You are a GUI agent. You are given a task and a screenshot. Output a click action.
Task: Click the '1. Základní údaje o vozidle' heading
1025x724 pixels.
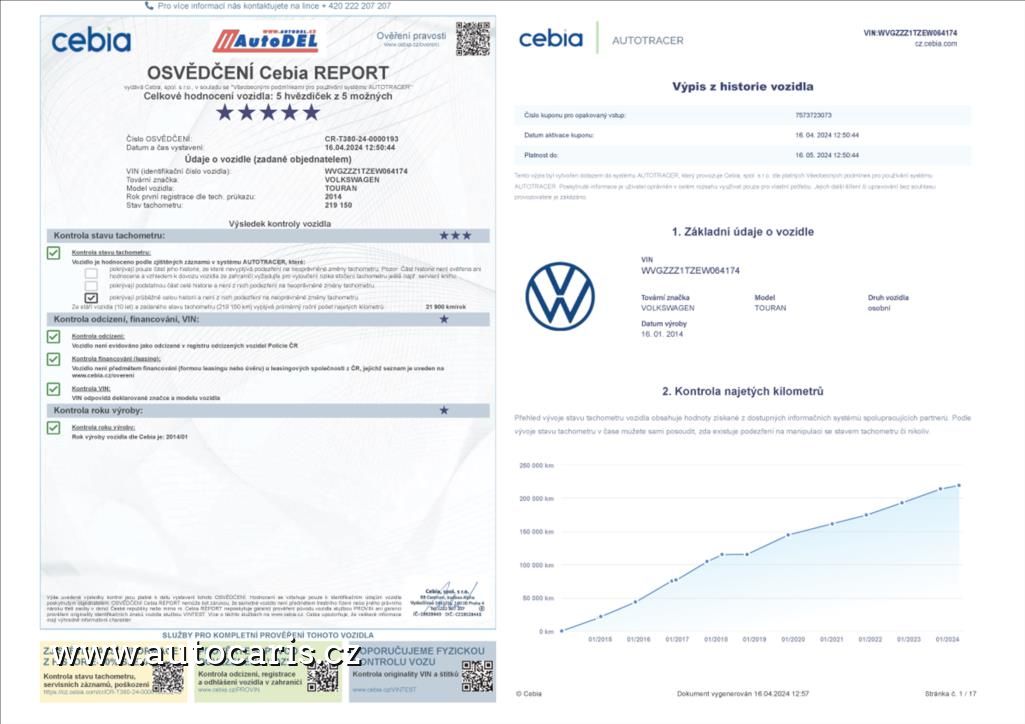[743, 231]
